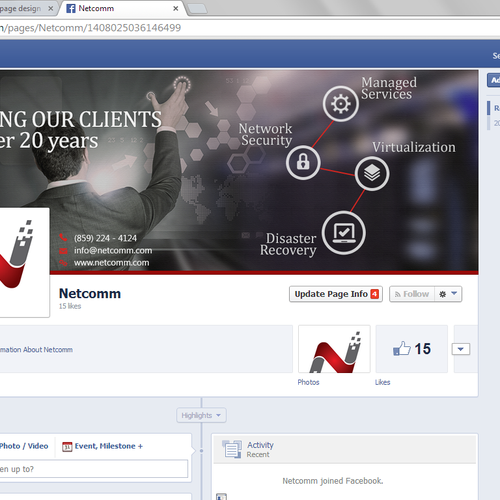500x500 pixels.
Task: Open a new browser tab
Action: click(x=198, y=9)
